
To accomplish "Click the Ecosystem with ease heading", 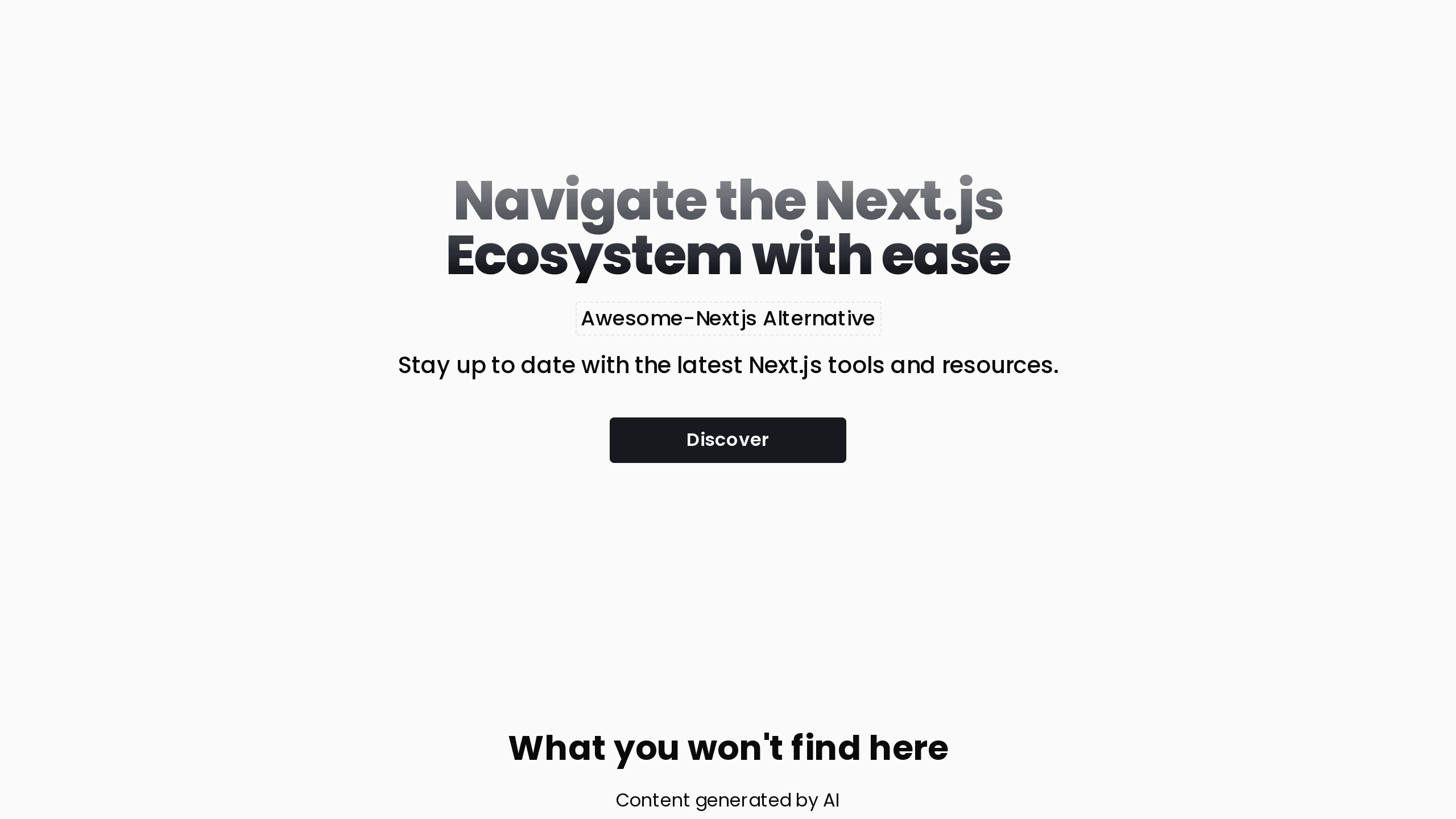I will (728, 256).
